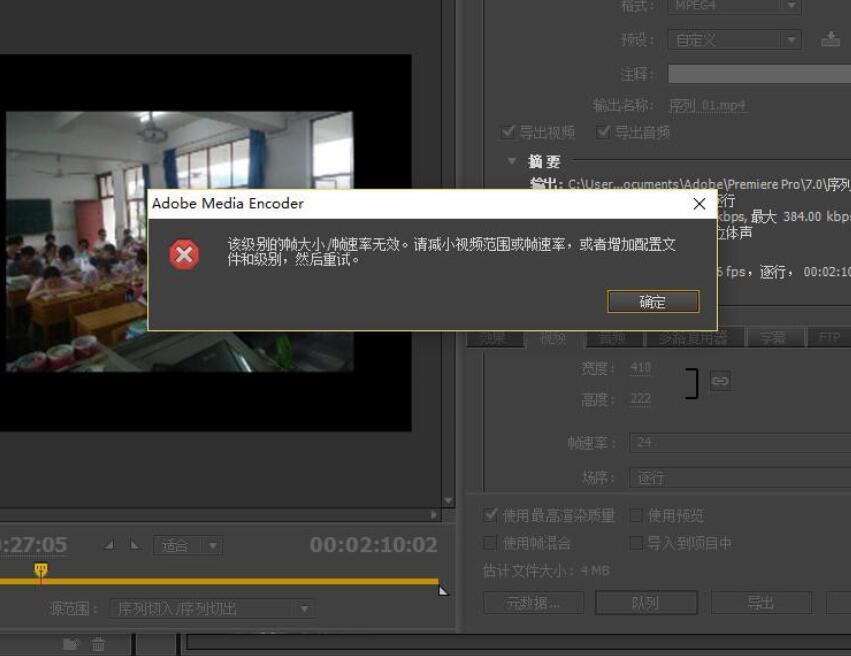The height and width of the screenshot is (656, 851).
Task: Close the Adobe Media Encoder dialog
Action: tap(699, 203)
